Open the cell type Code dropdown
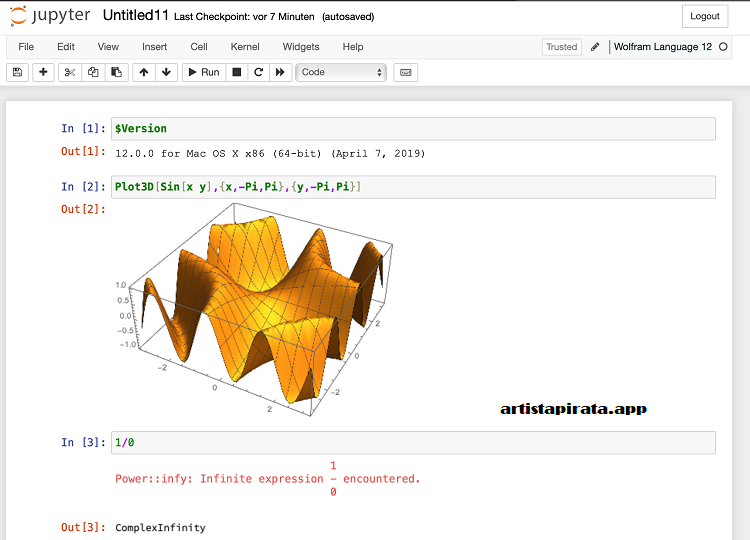Screen dimensions: 750x540 pos(341,72)
